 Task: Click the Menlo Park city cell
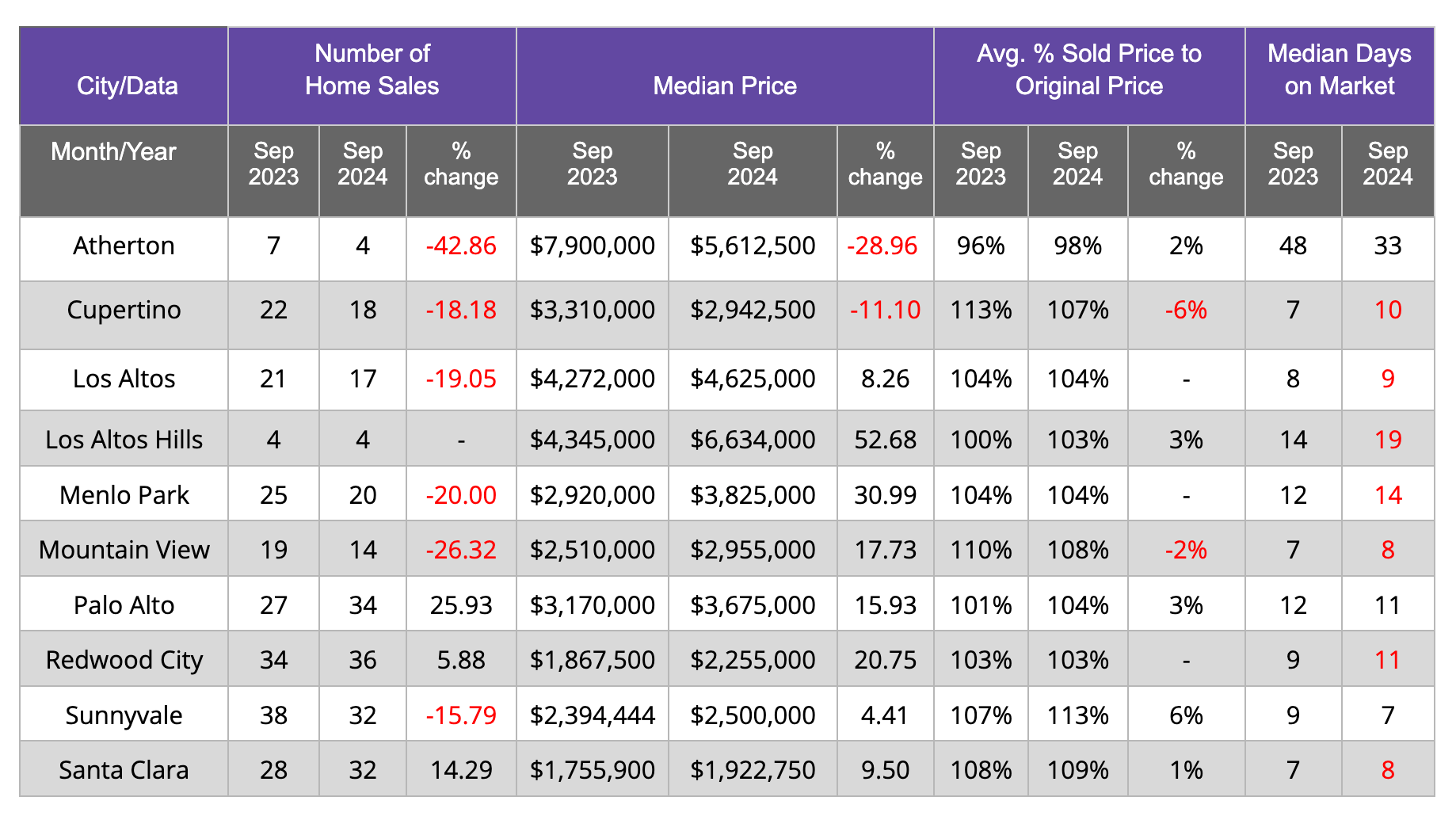click(124, 495)
